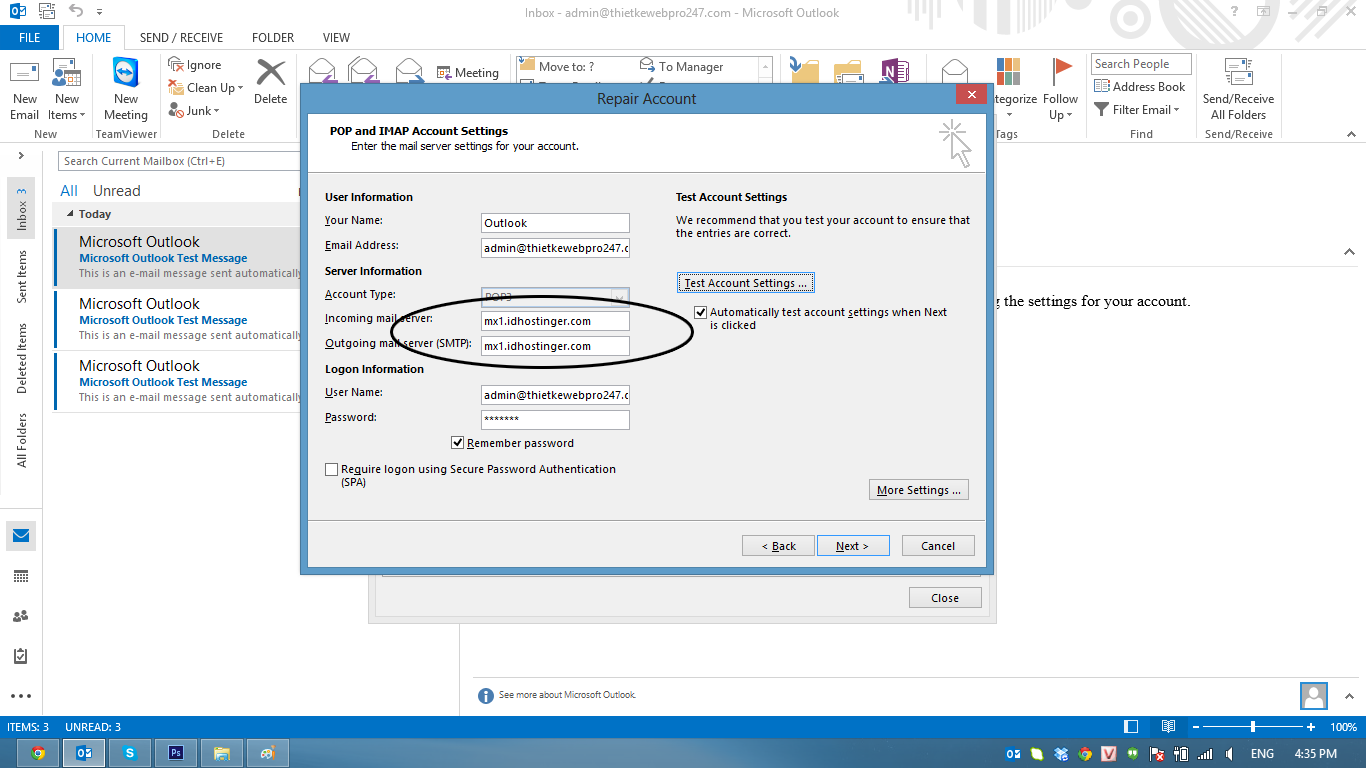Viewport: 1366px width, 768px height.
Task: Show All messages filter
Action: [69, 191]
